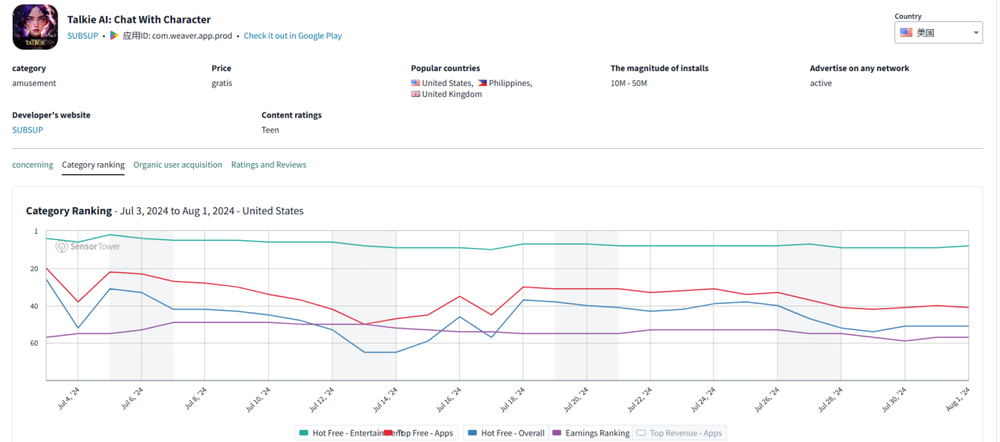Select the Category ranking tab
The width and height of the screenshot is (1000, 442).
[93, 165]
